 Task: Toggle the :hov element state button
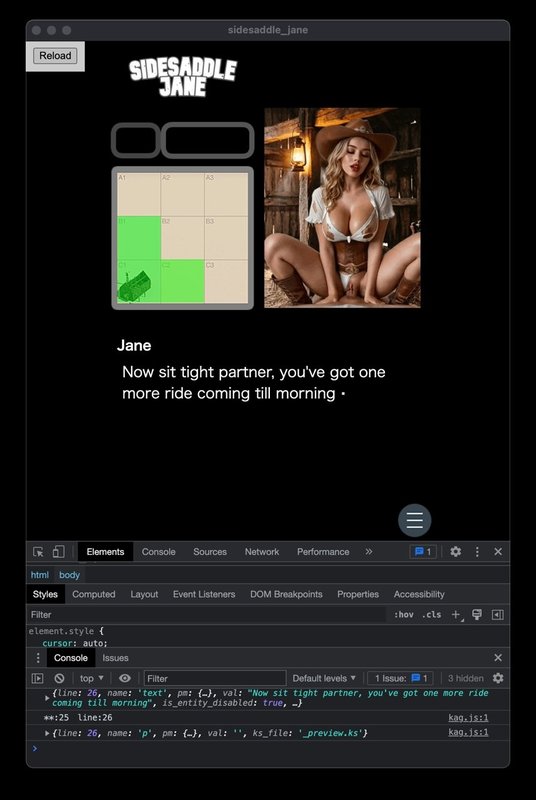(x=403, y=614)
